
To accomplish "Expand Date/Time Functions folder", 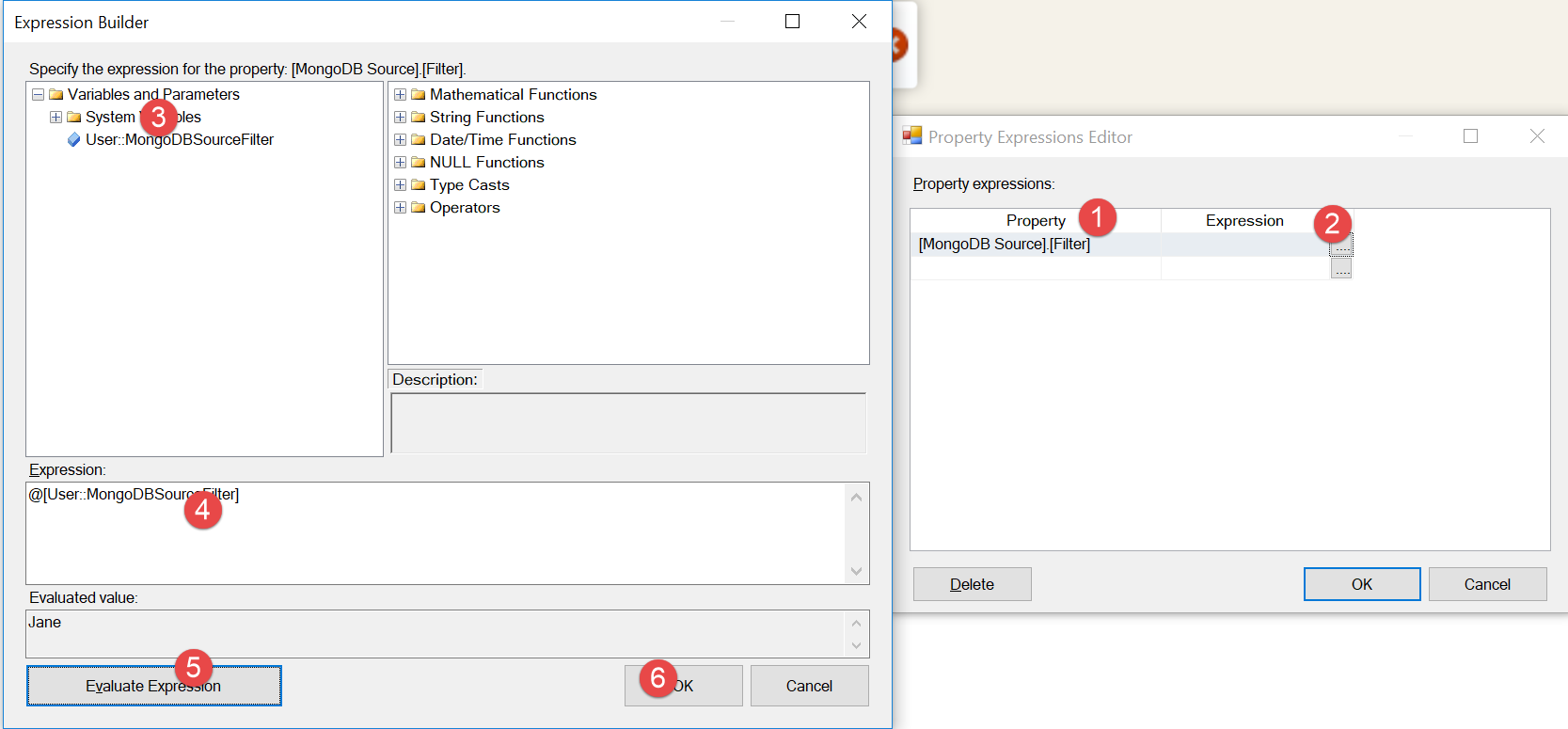I will (x=400, y=139).
